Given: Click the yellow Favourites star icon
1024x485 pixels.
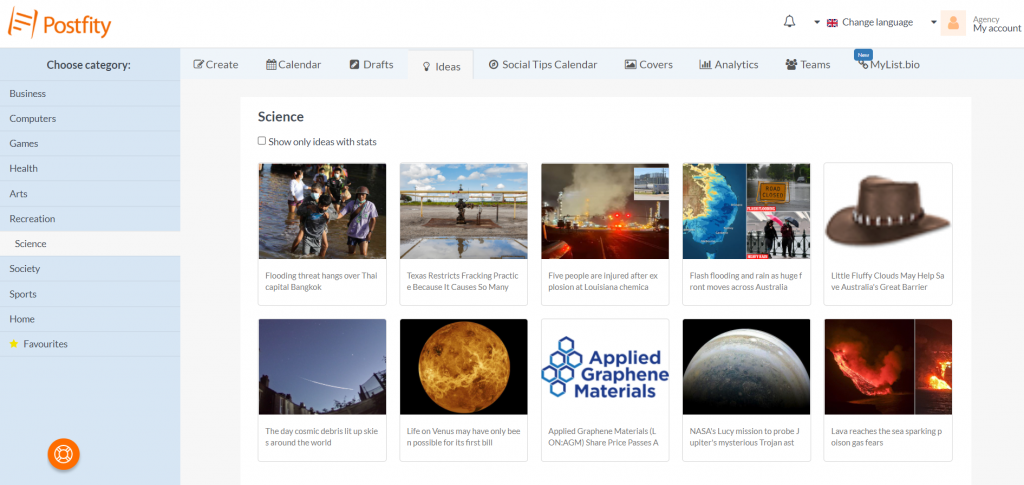Looking at the screenshot, I should 14,344.
